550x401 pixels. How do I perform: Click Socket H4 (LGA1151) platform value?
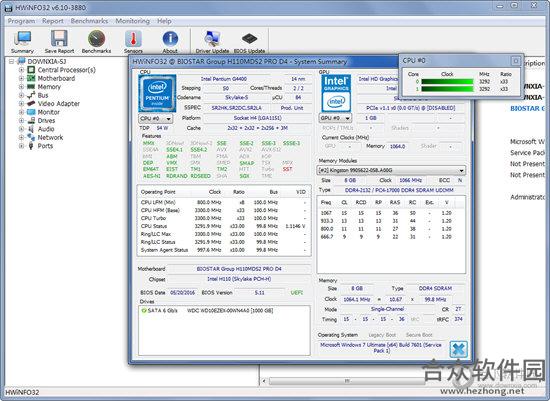click(258, 118)
